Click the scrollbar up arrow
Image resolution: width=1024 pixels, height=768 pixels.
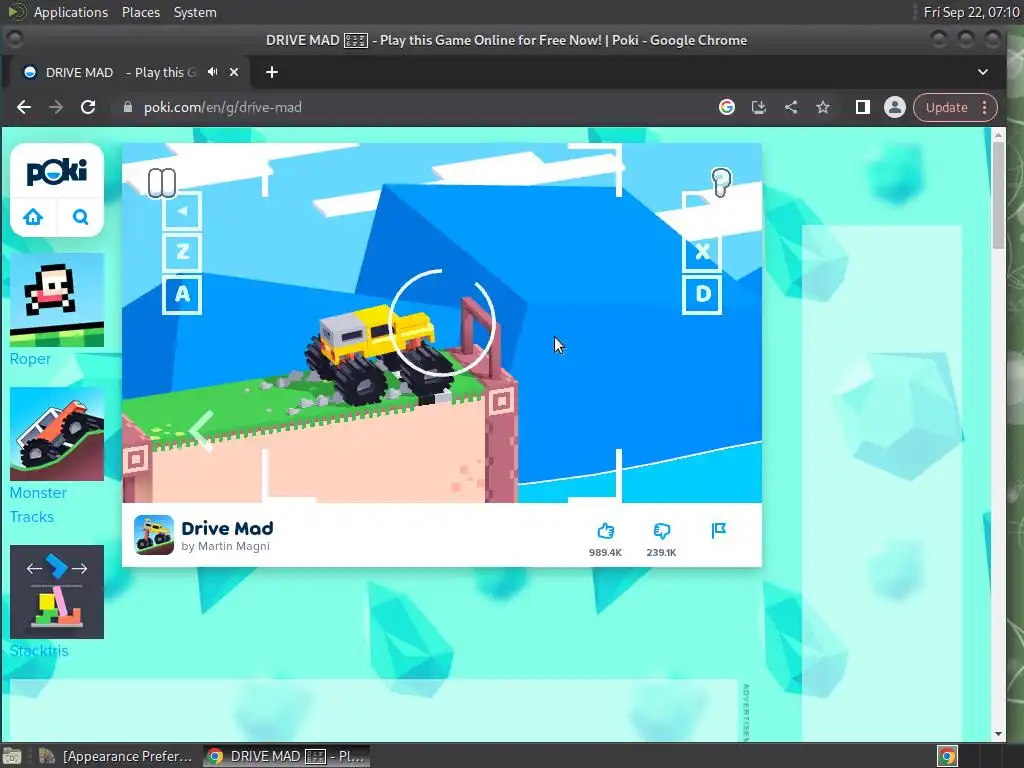998,135
